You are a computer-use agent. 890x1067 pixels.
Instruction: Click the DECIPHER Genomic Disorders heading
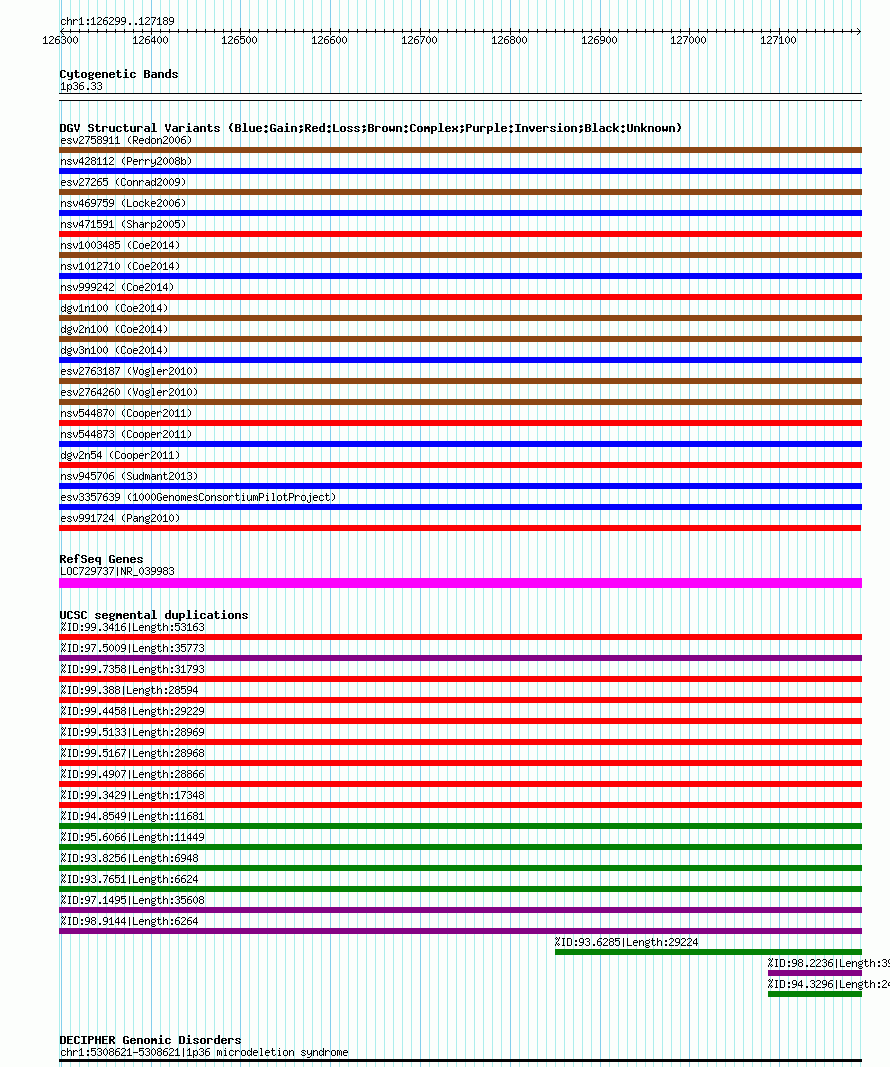(x=150, y=1040)
